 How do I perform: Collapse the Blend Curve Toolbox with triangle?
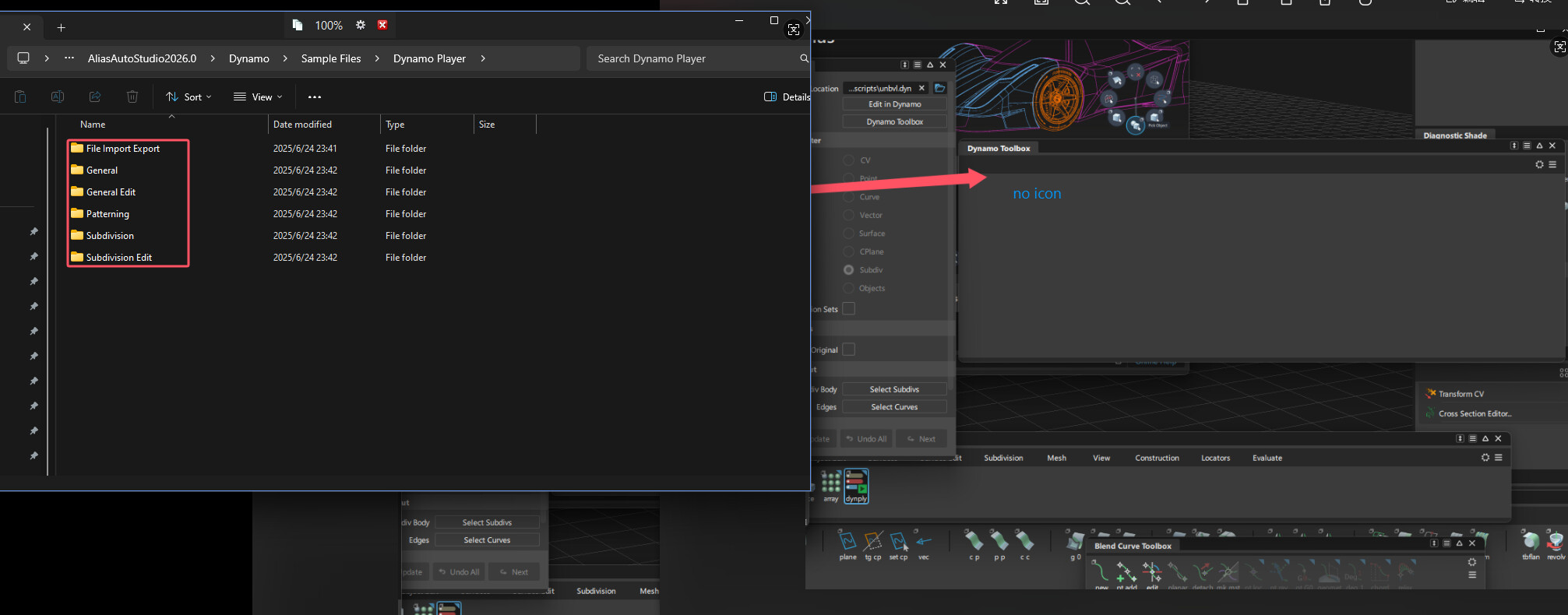1459,543
